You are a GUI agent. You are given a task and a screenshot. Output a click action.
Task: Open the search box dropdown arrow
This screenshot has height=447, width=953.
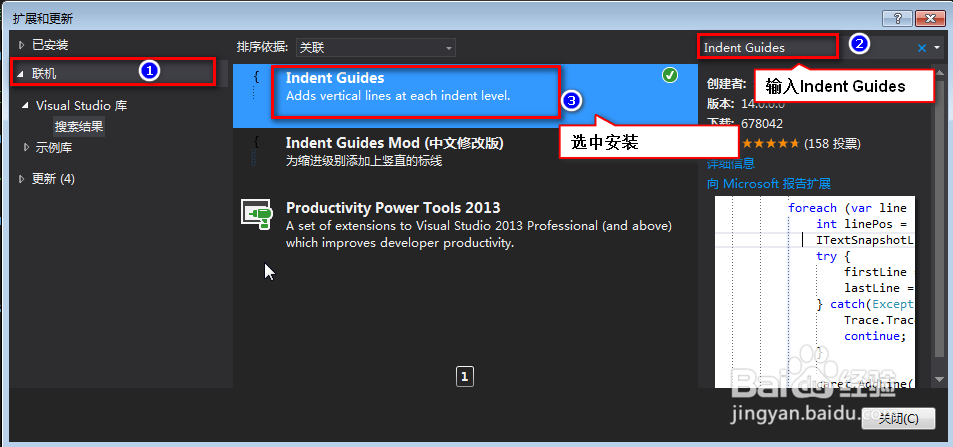[x=937, y=47]
